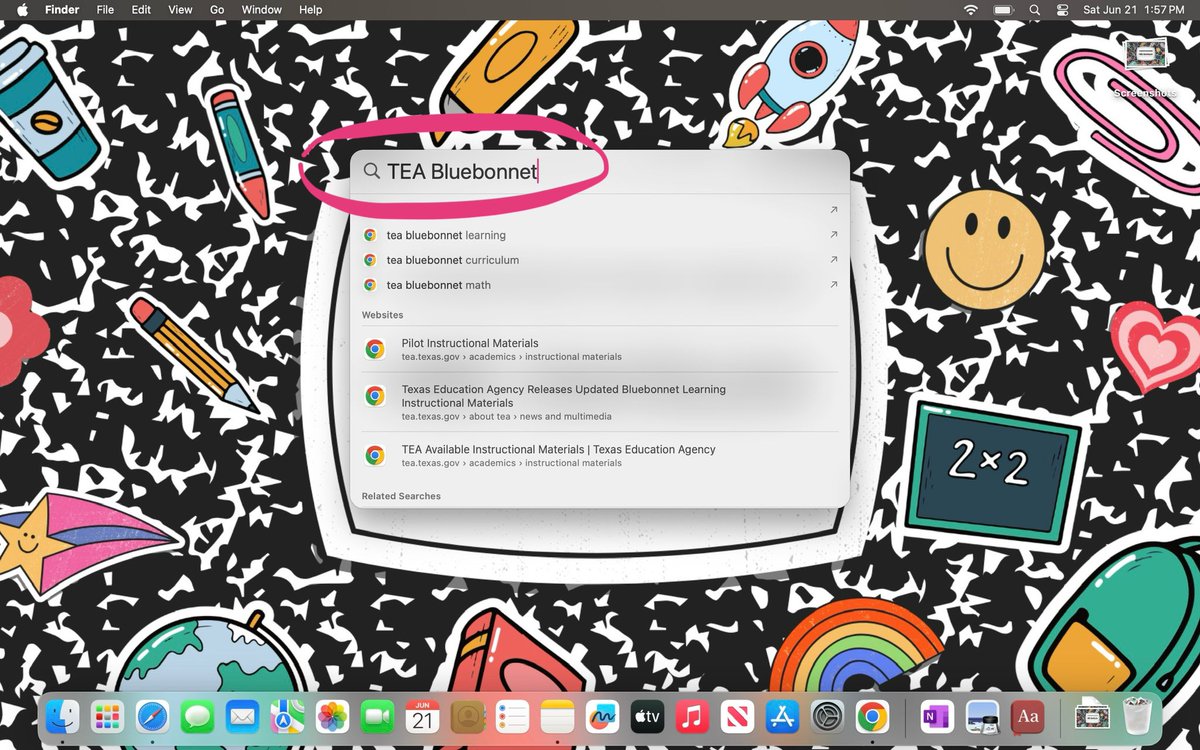Open Photos app in the Dock
The width and height of the screenshot is (1200, 750).
point(332,716)
